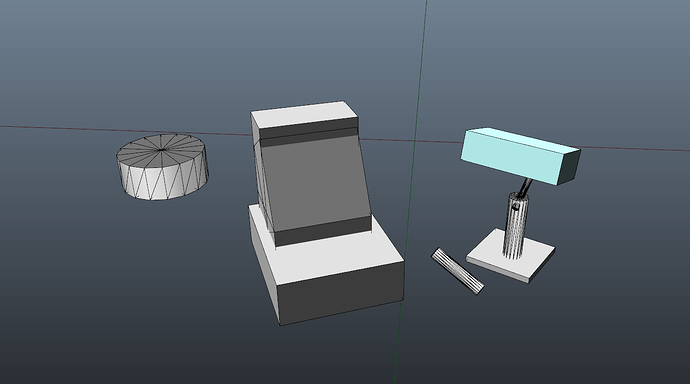Select the lamp's square base plate

[510, 255]
